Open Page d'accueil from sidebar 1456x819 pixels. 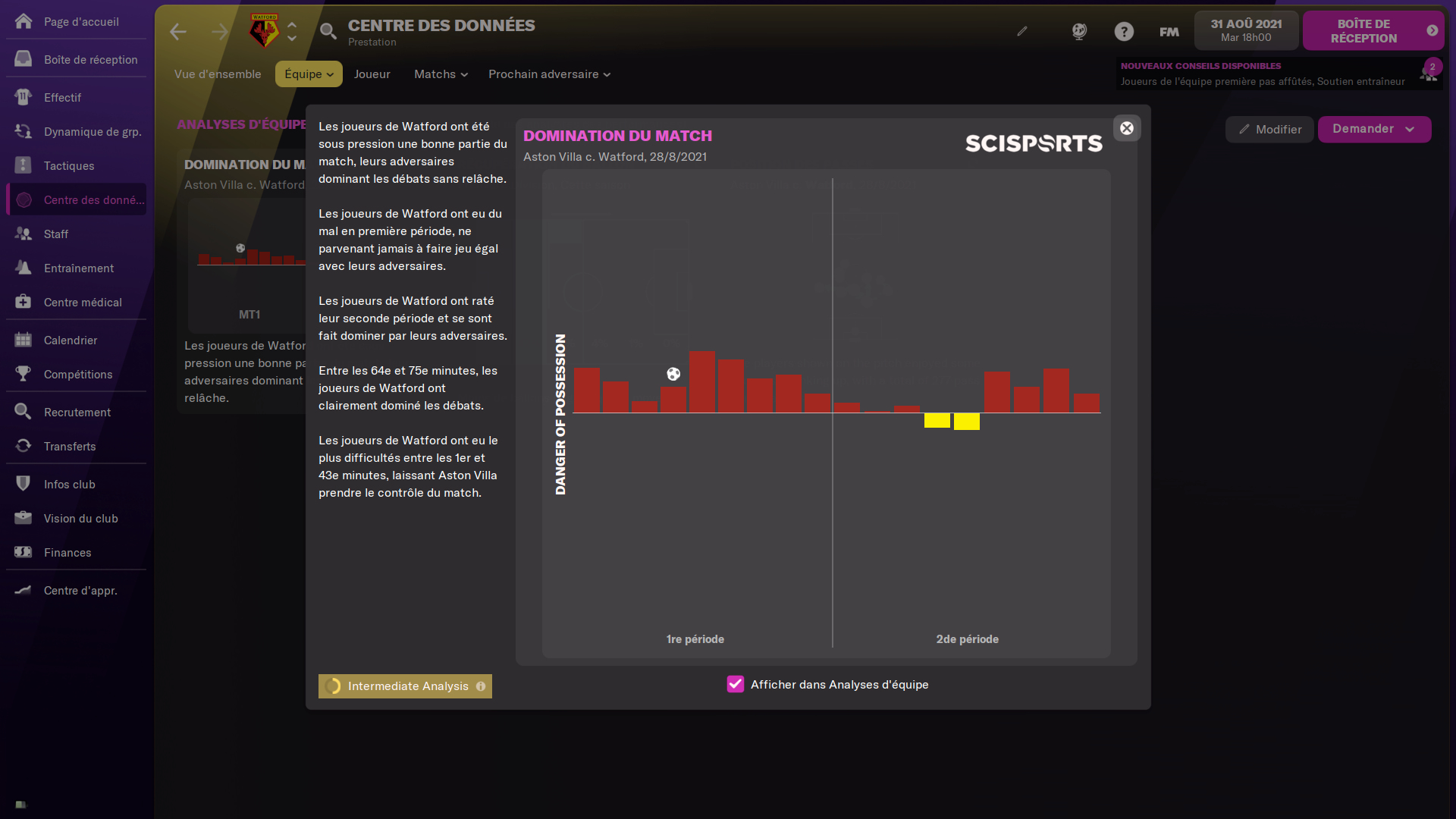pyautogui.click(x=76, y=21)
